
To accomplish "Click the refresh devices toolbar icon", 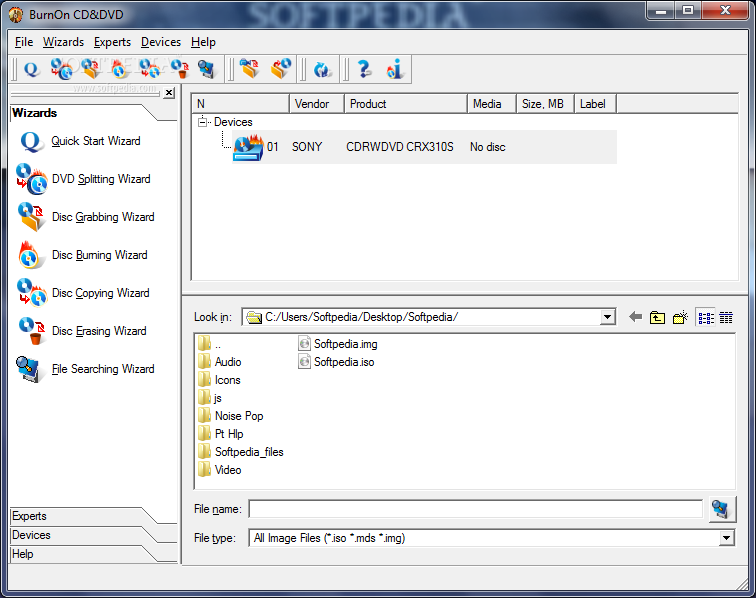I will click(x=322, y=69).
